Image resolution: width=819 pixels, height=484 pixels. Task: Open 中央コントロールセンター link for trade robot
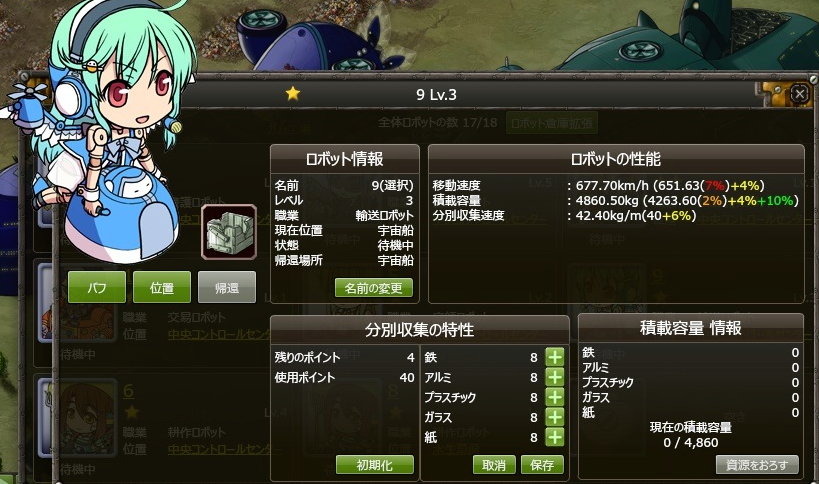pyautogui.click(x=219, y=334)
